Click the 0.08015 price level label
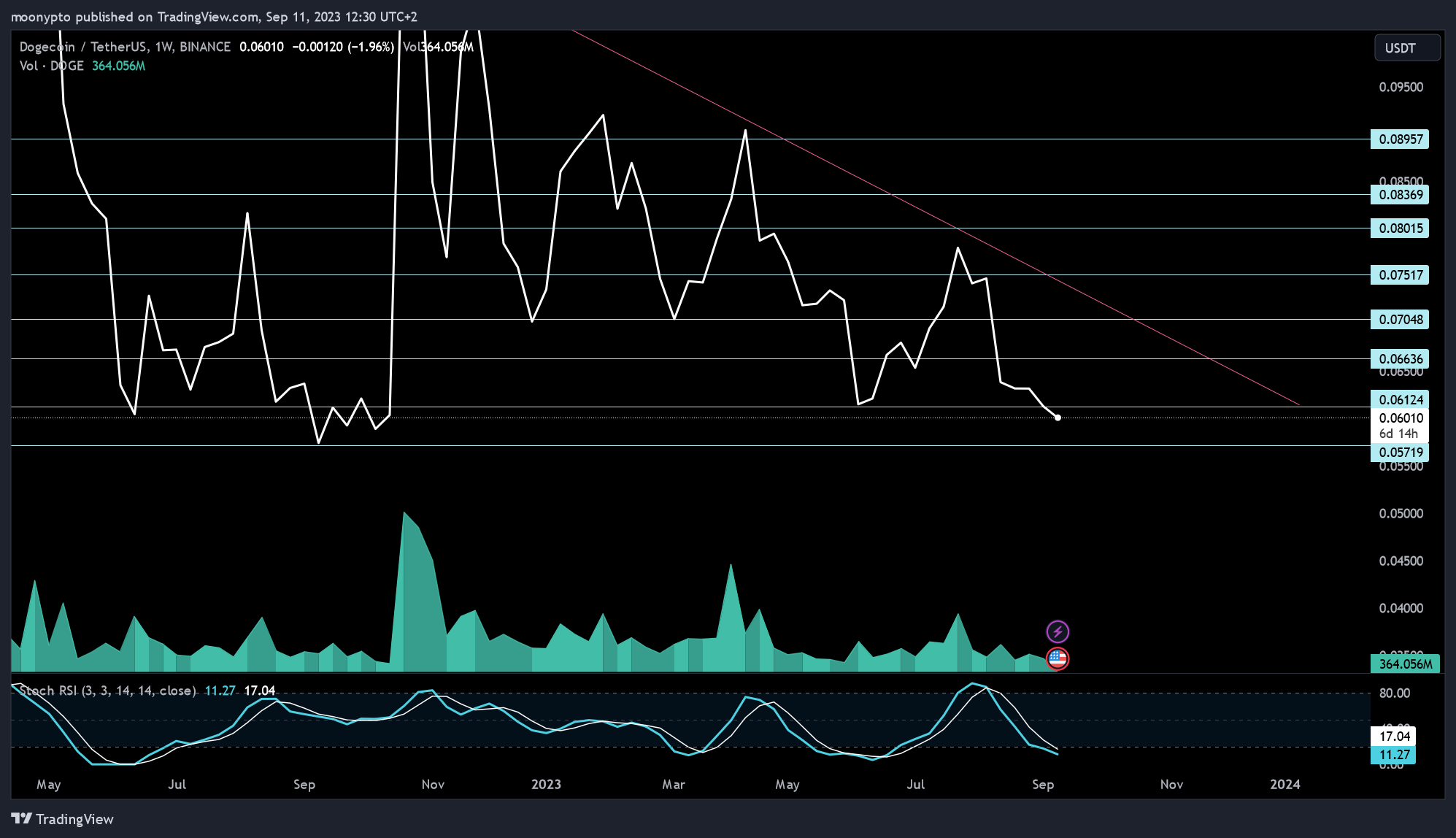The height and width of the screenshot is (838, 1456). [1400, 228]
